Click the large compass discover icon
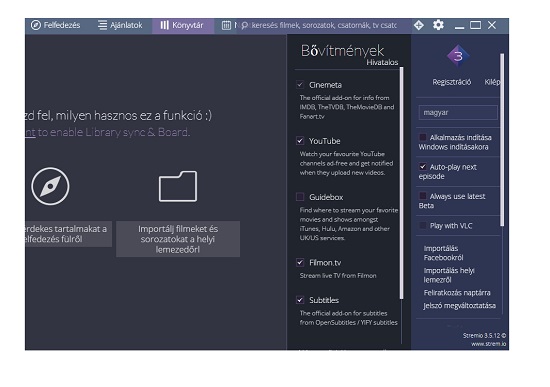 [x=50, y=186]
